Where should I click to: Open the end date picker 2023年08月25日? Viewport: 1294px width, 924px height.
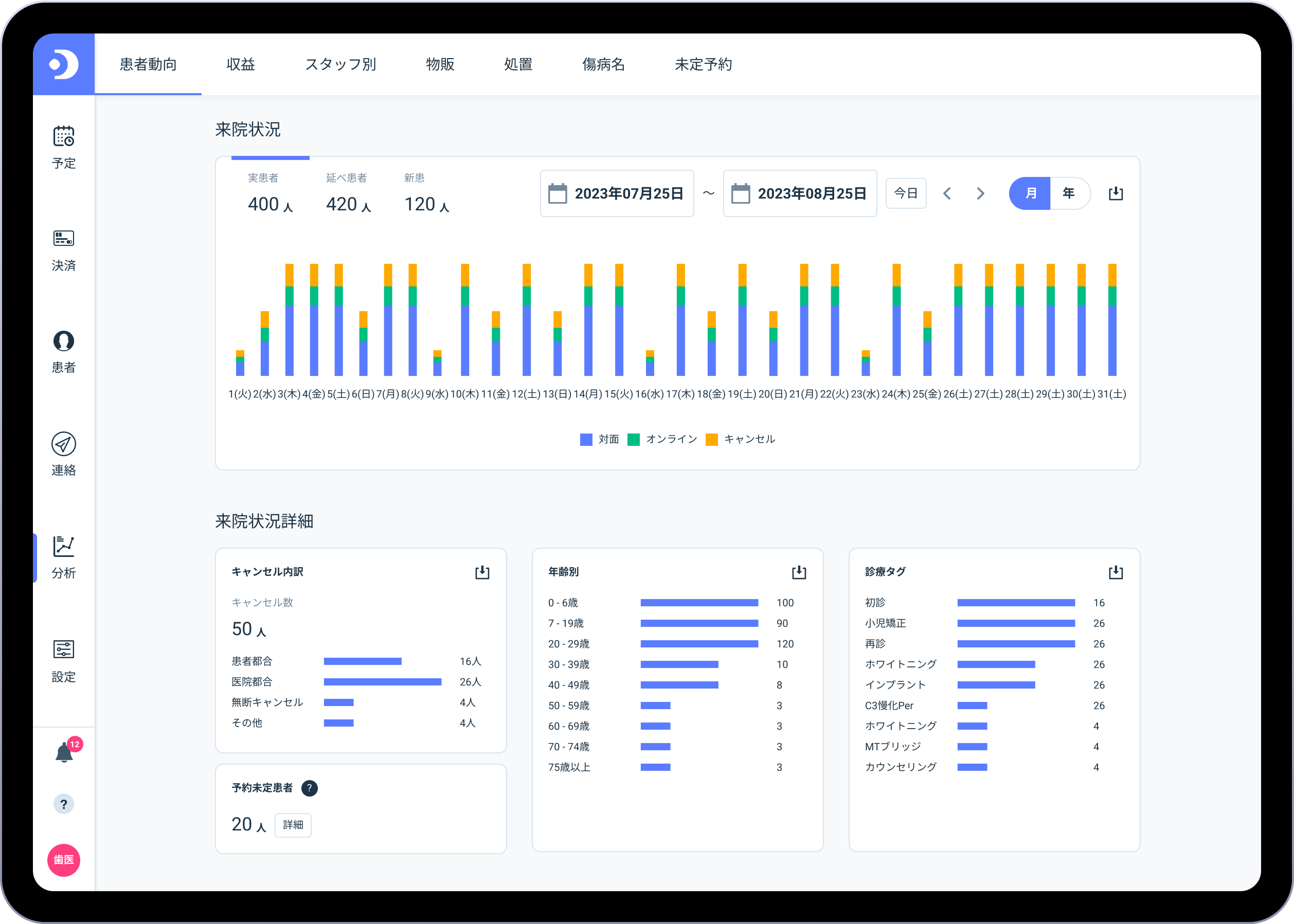tap(800, 193)
